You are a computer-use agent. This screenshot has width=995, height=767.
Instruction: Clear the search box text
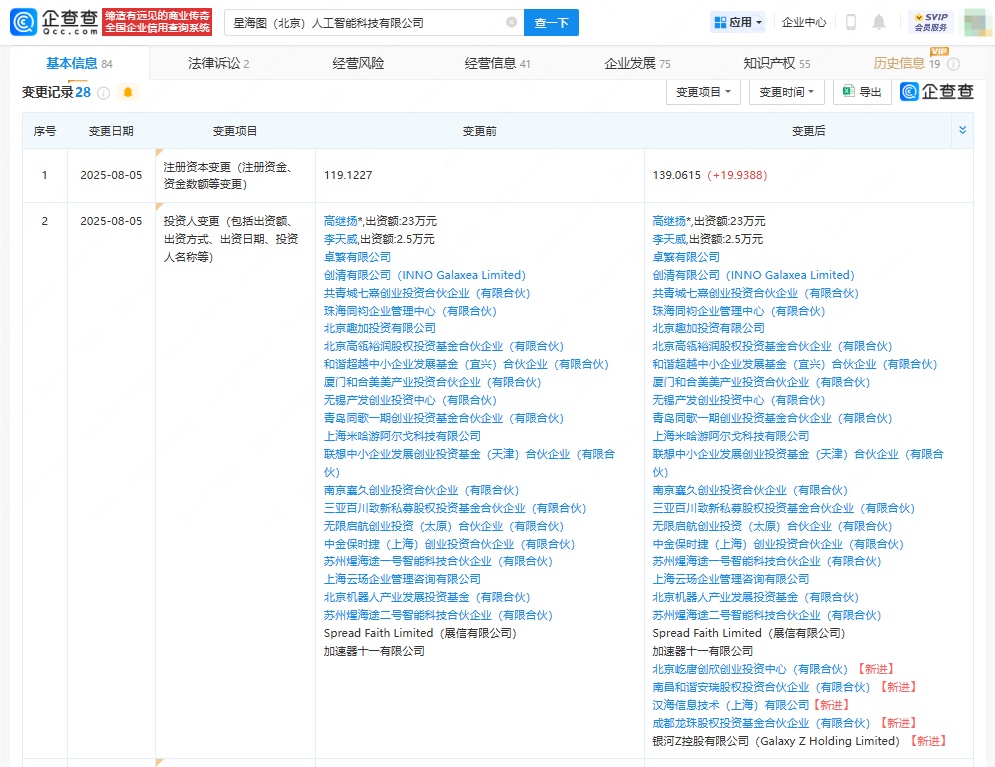tap(511, 22)
